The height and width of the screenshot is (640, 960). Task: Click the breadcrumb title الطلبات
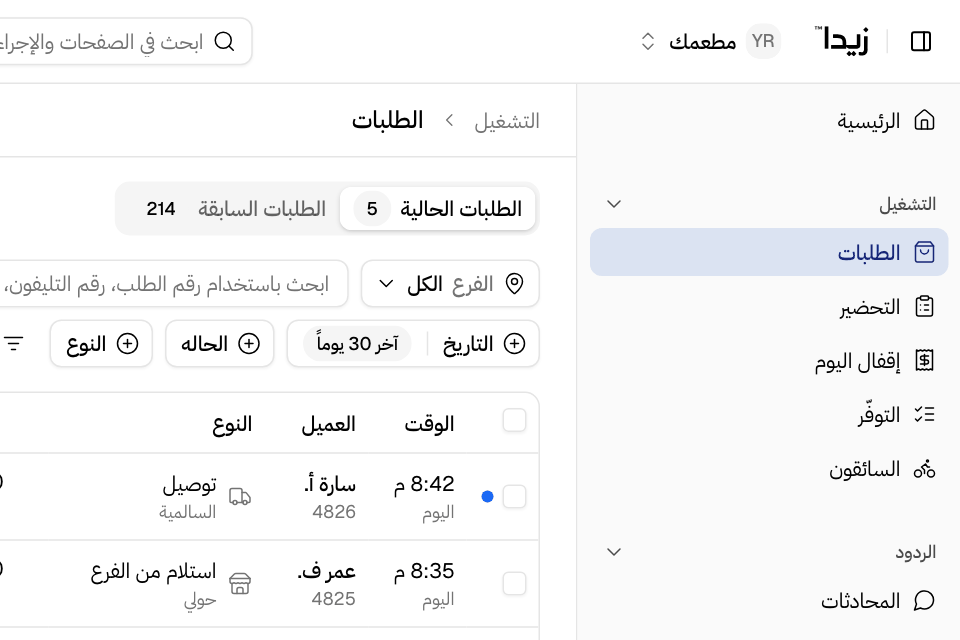coord(388,120)
